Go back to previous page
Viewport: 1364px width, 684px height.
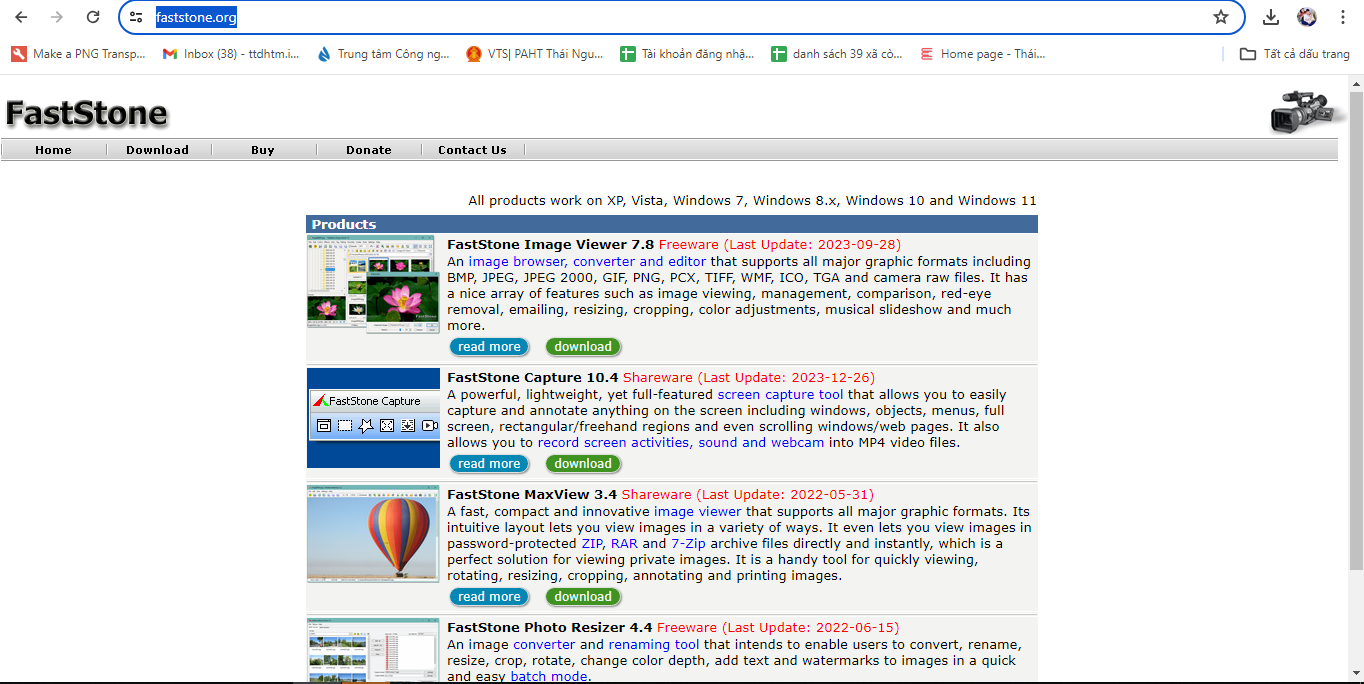21,17
